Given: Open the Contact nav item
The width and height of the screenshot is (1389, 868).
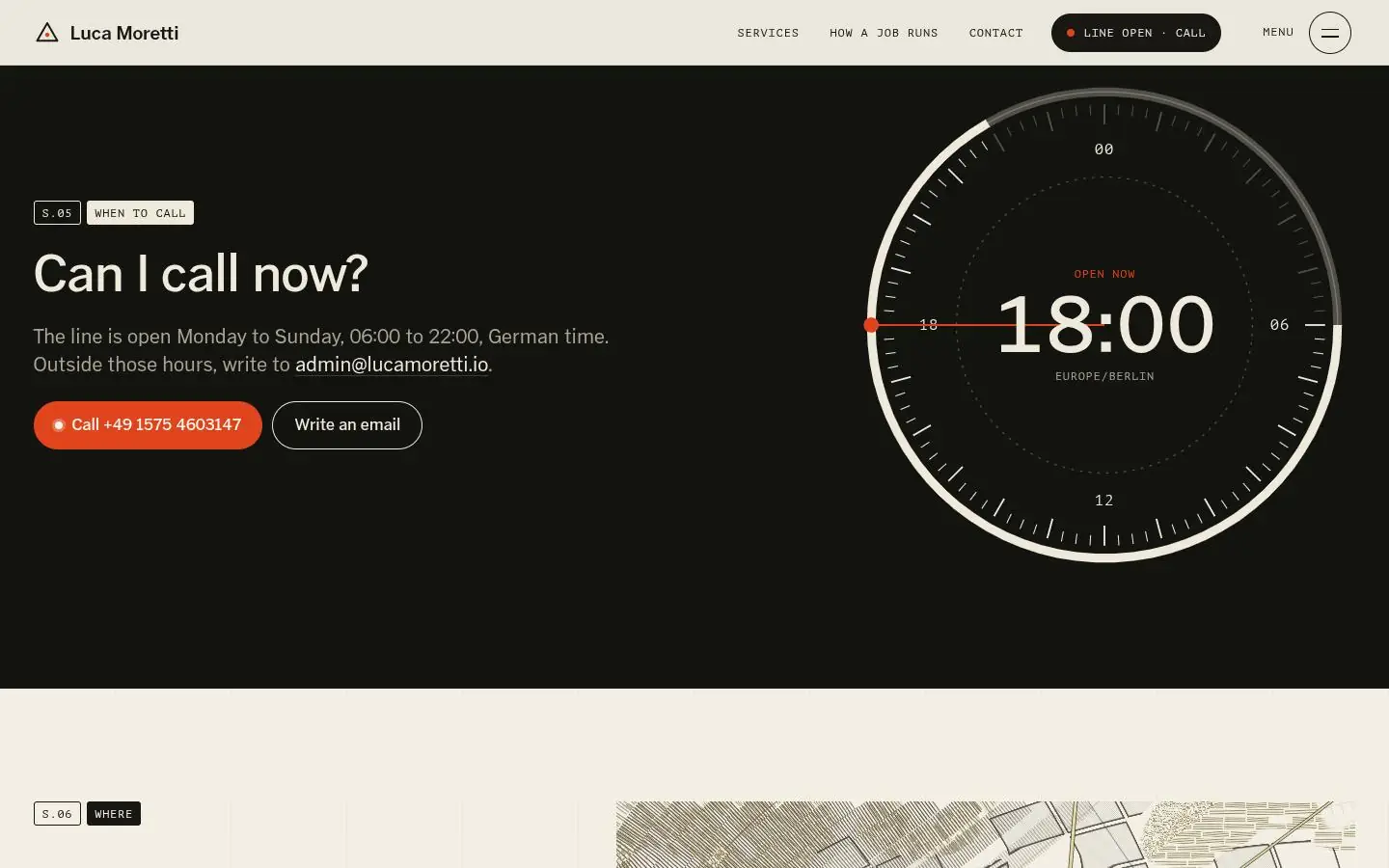Looking at the screenshot, I should 995,33.
